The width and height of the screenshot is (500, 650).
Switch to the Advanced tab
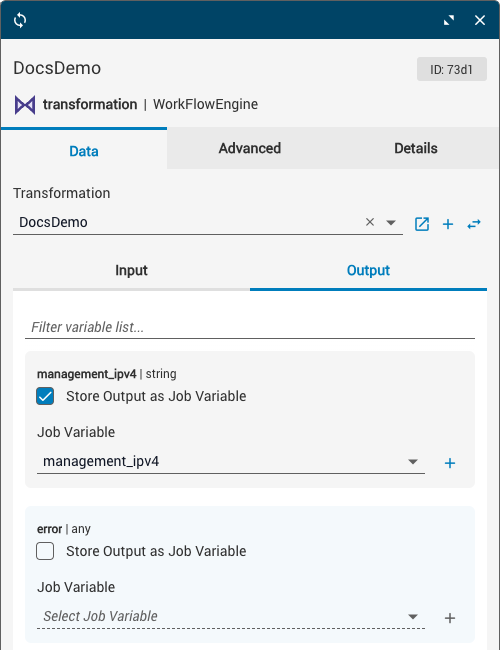pyautogui.click(x=250, y=148)
